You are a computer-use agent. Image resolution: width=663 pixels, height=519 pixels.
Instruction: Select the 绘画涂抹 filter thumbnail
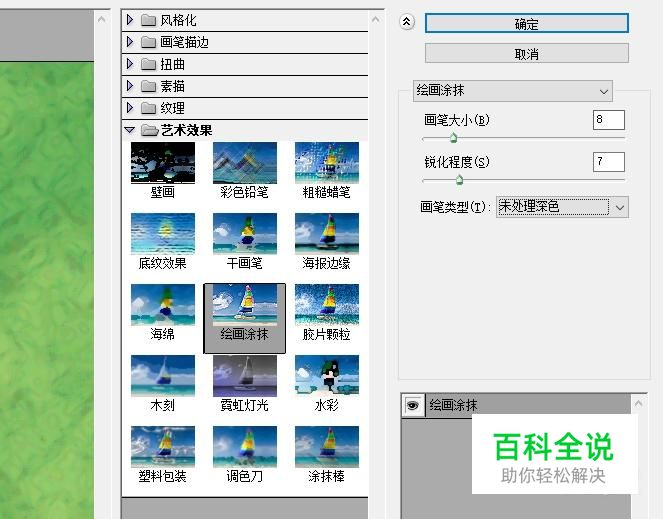[245, 318]
